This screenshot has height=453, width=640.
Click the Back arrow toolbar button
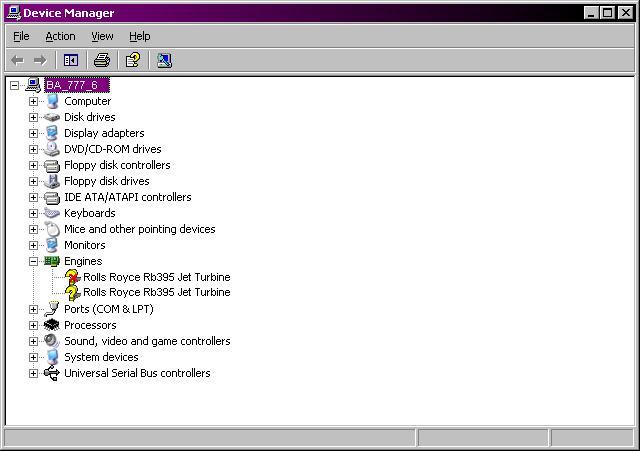click(18, 61)
